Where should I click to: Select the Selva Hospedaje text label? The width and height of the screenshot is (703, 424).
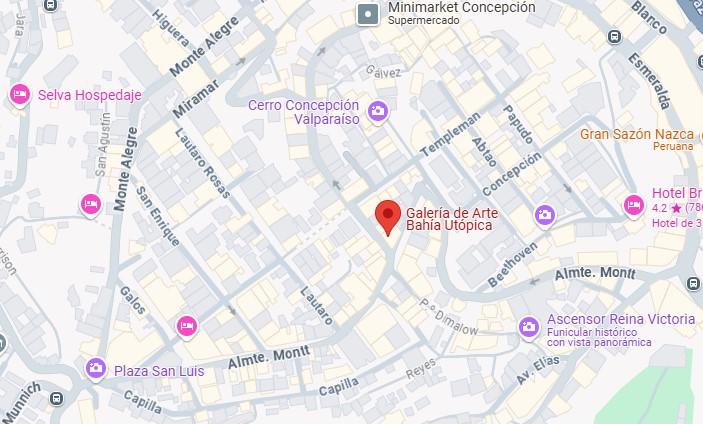point(90,95)
